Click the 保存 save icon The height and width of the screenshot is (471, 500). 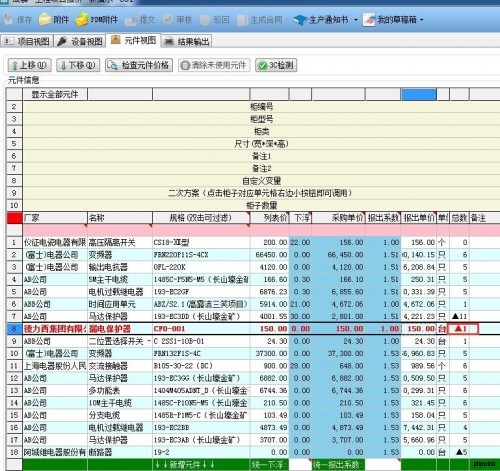[7, 20]
